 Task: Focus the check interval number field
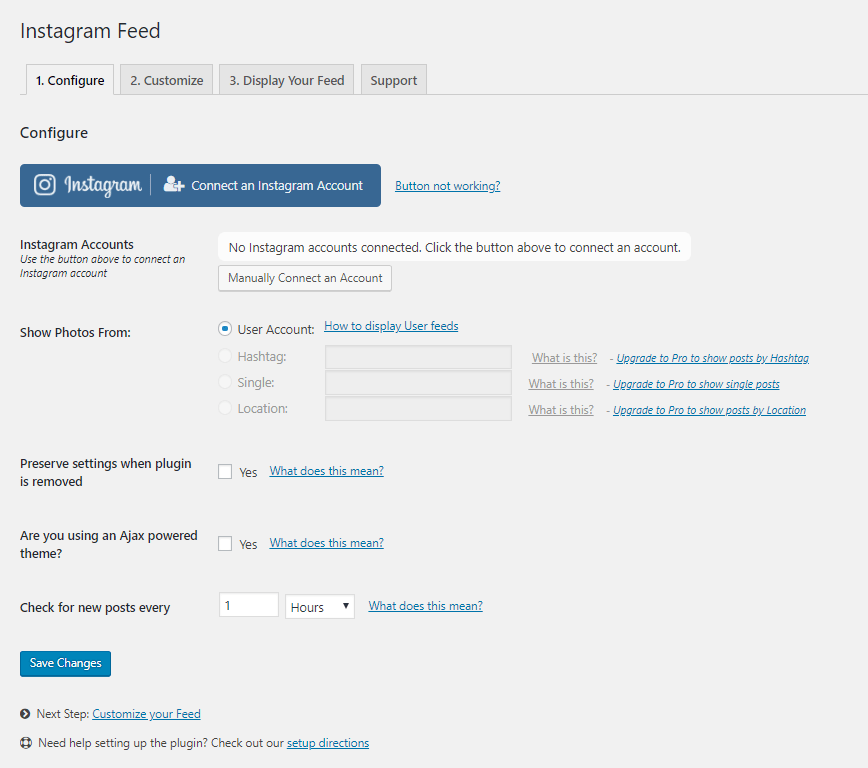(248, 606)
